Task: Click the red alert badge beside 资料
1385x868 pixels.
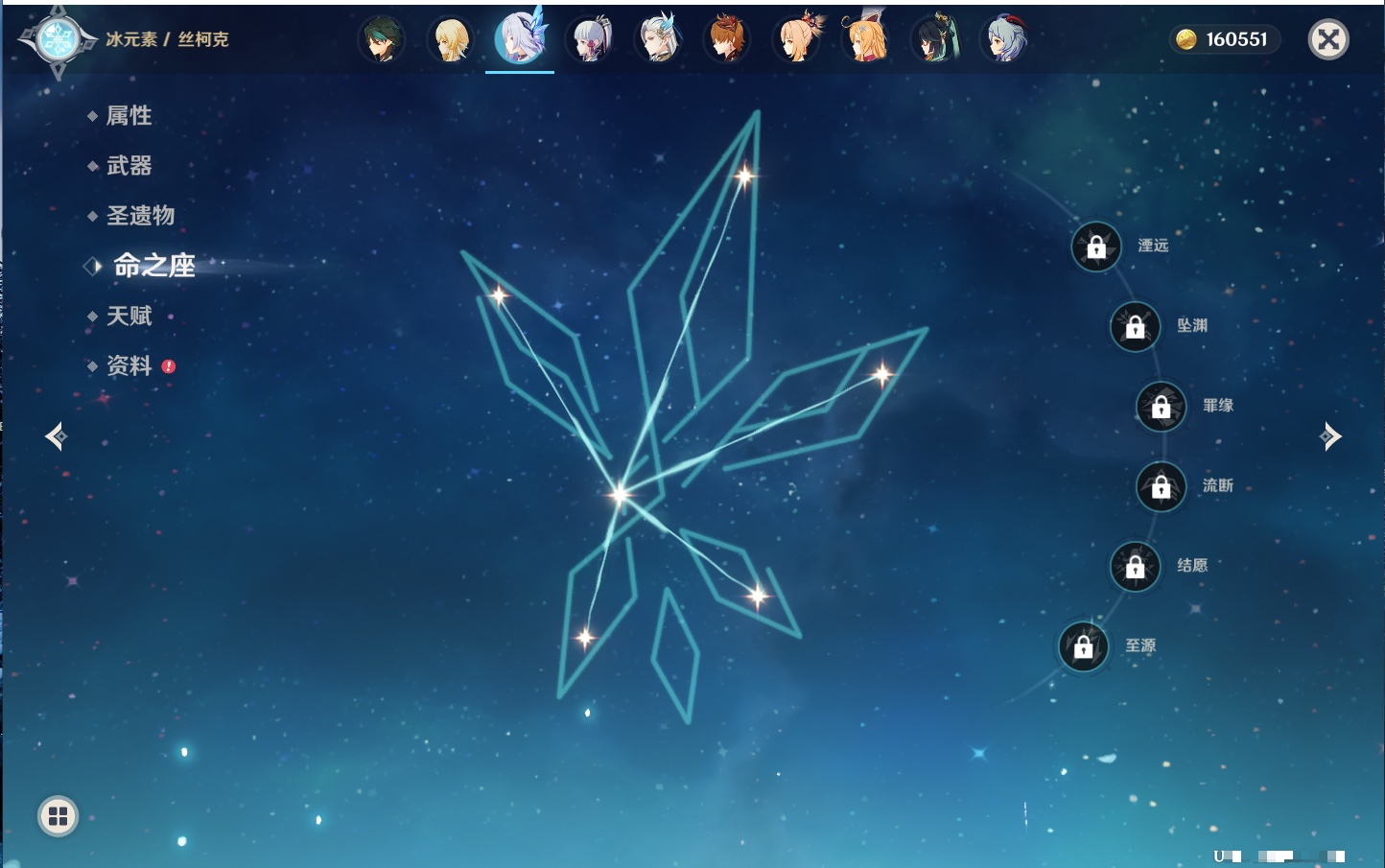Action: tap(169, 366)
